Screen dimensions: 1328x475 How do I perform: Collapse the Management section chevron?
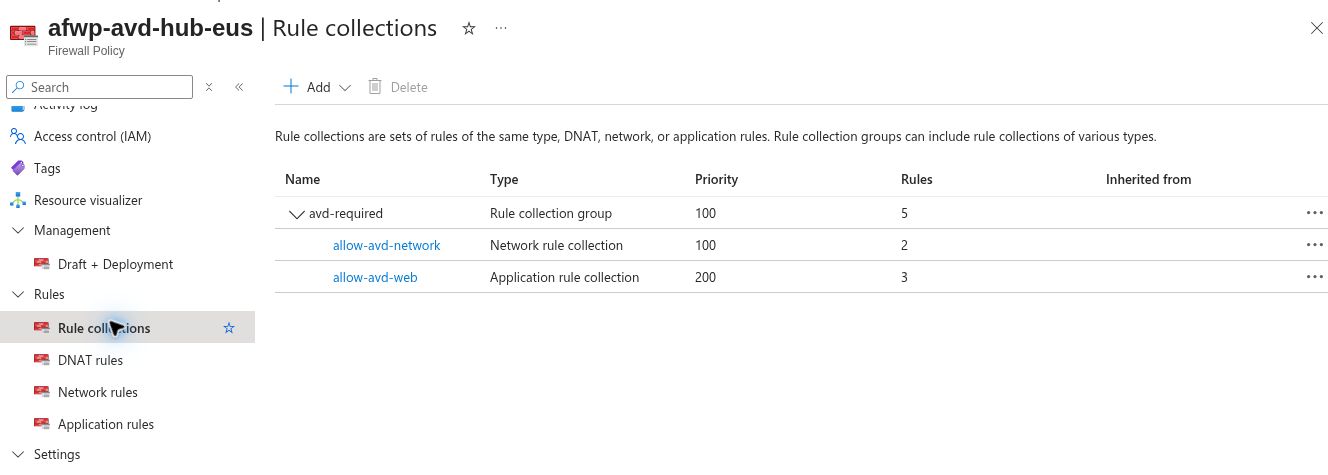(18, 230)
